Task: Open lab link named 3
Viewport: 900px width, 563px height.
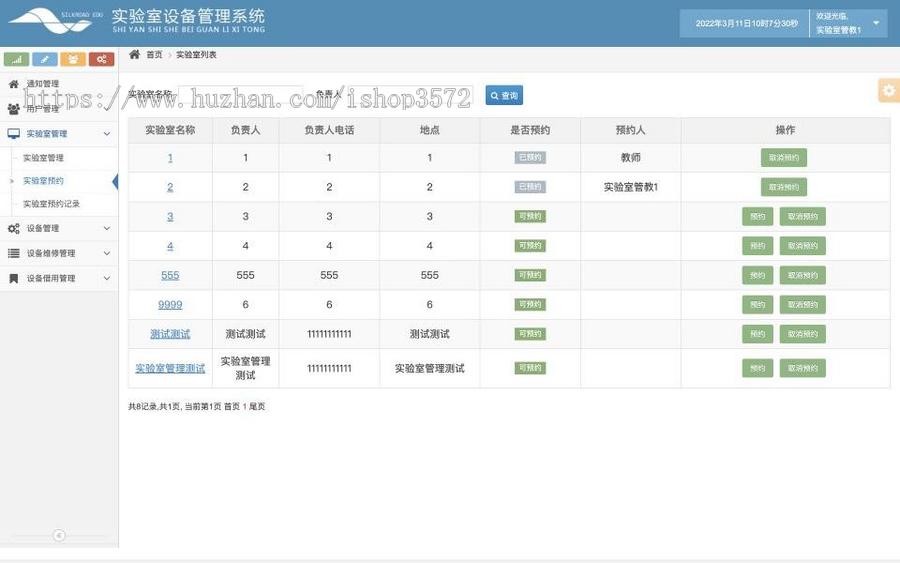Action: [x=170, y=216]
